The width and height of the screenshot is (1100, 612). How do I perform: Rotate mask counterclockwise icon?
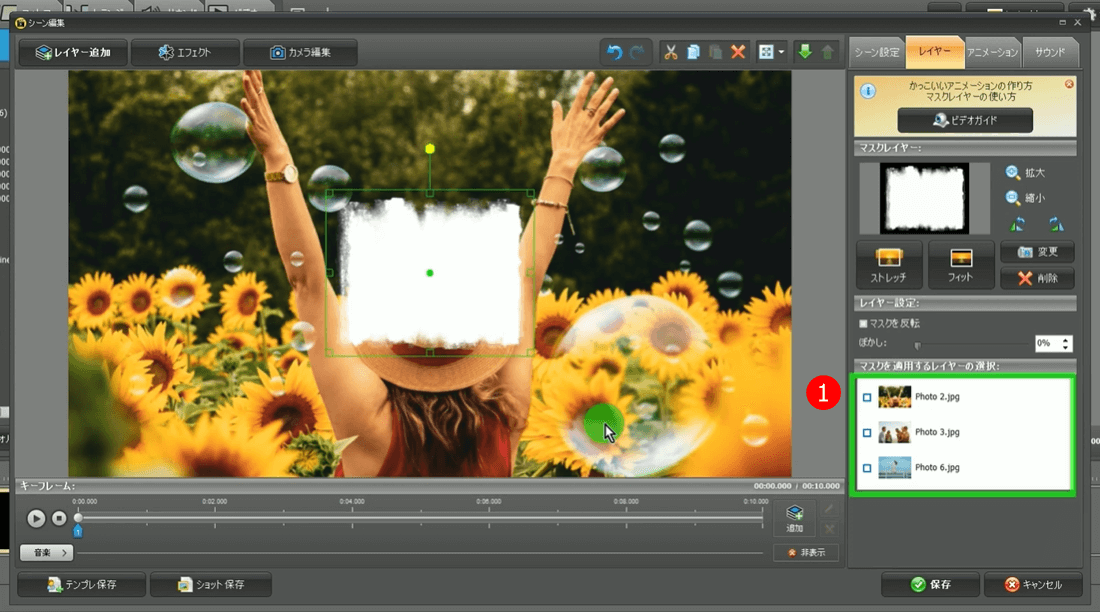tap(1018, 224)
